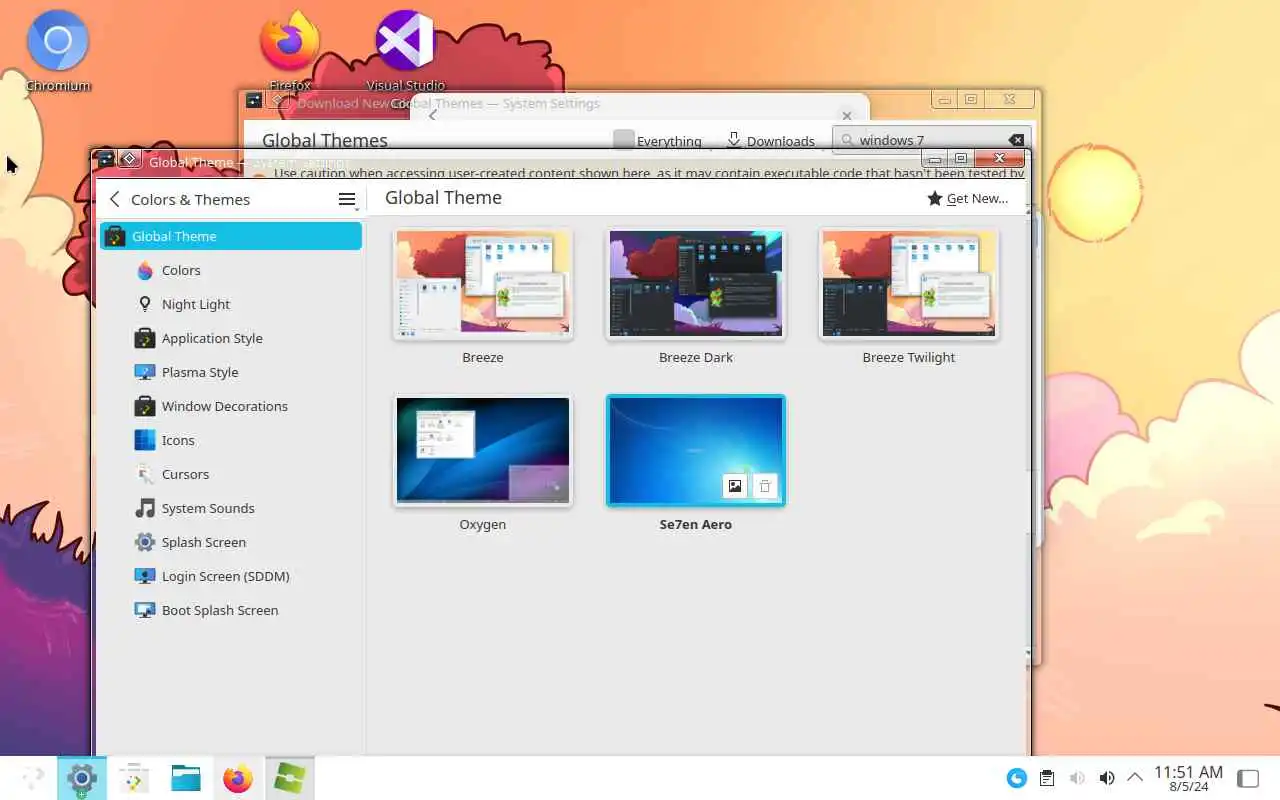The height and width of the screenshot is (800, 1280).
Task: Expand hidden system tray icons arrow
Action: (1135, 778)
